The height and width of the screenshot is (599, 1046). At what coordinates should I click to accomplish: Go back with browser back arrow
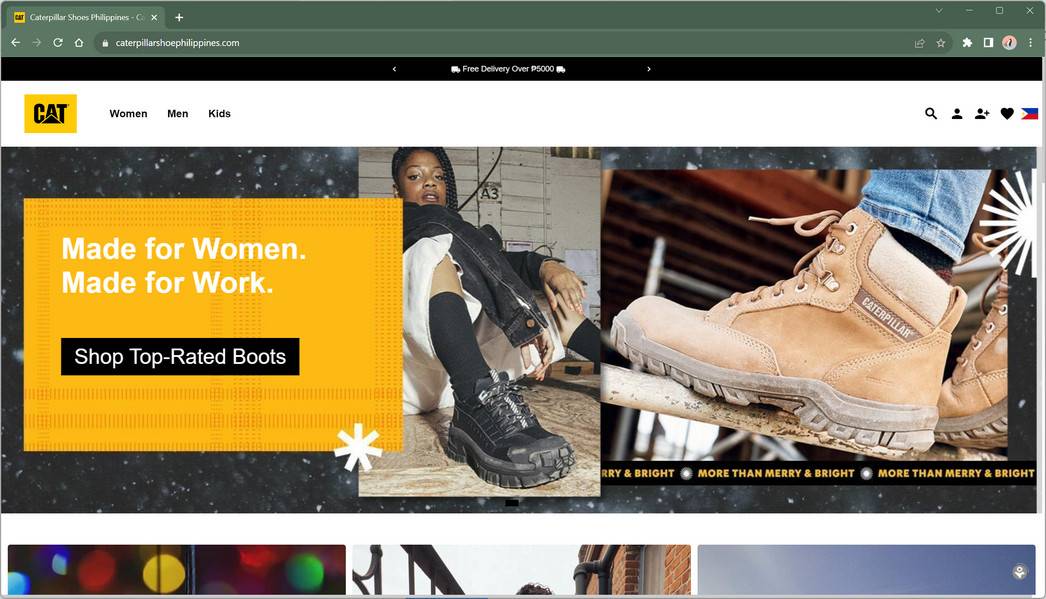15,43
